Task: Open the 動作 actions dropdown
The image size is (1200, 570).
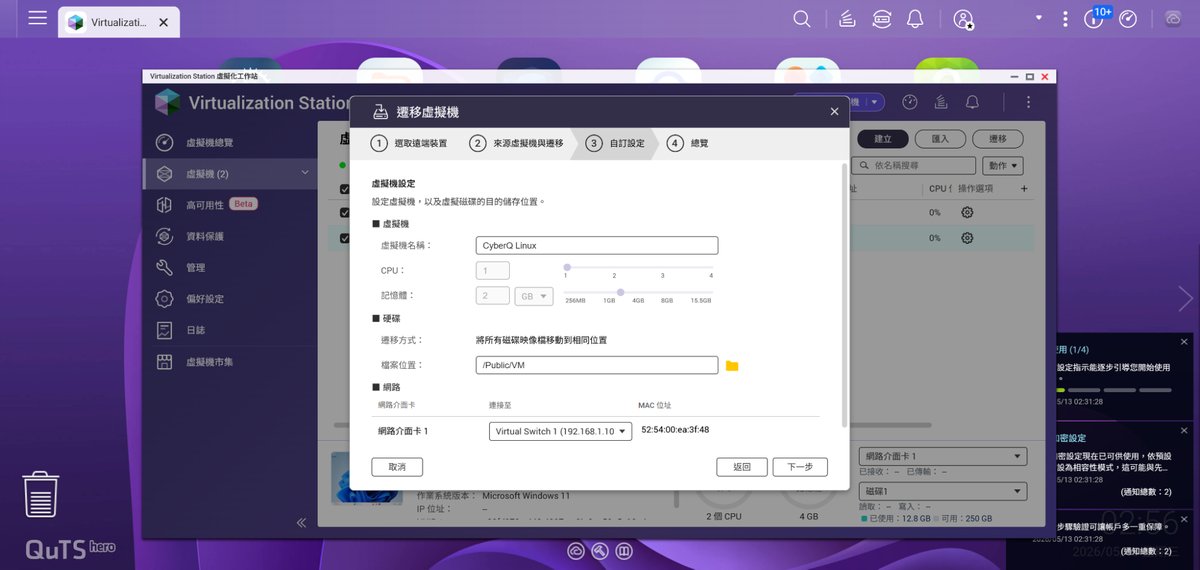Action: pos(1003,166)
